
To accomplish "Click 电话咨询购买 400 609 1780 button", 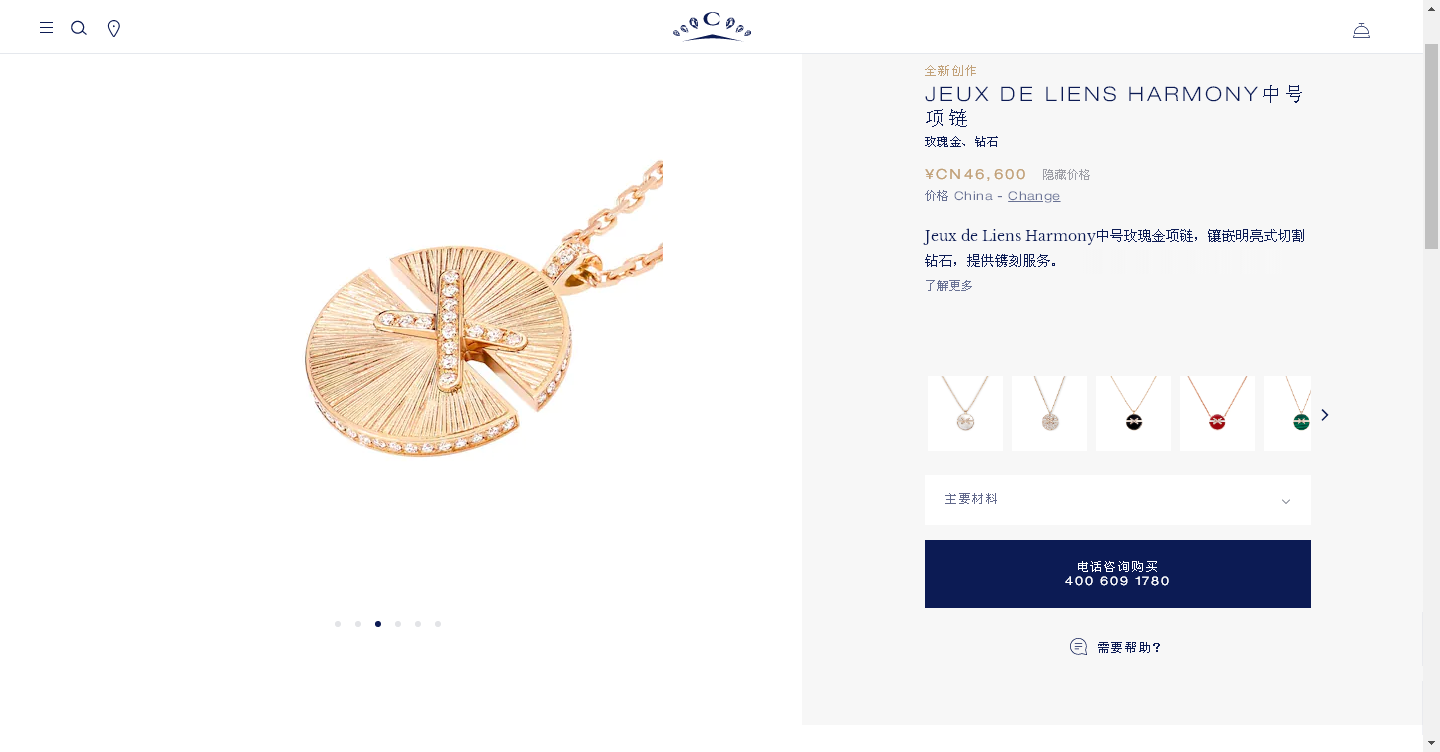I will coord(1117,574).
